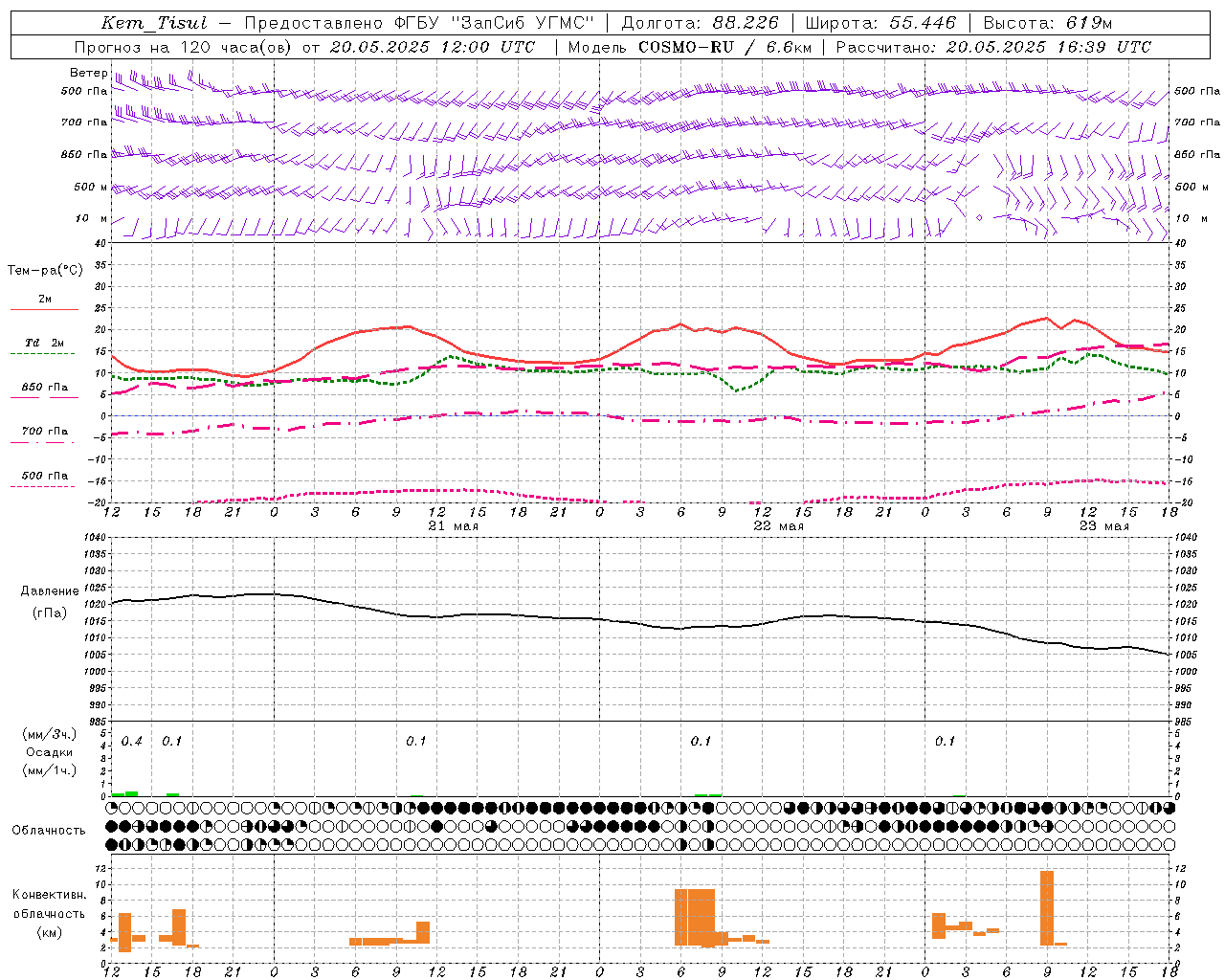This screenshot has width=1225, height=980.
Task: Click the Долгота: 88.226 header value
Action: pyautogui.click(x=701, y=23)
